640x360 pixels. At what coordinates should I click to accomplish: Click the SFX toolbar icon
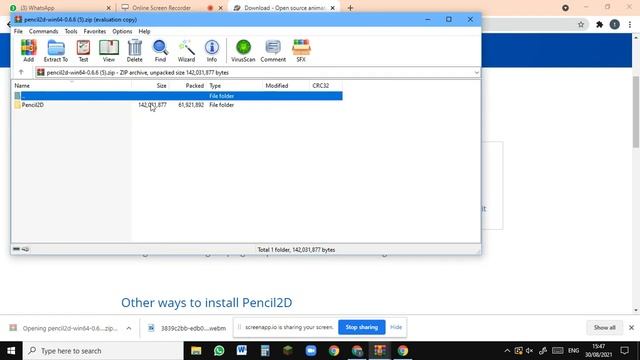[x=301, y=51]
